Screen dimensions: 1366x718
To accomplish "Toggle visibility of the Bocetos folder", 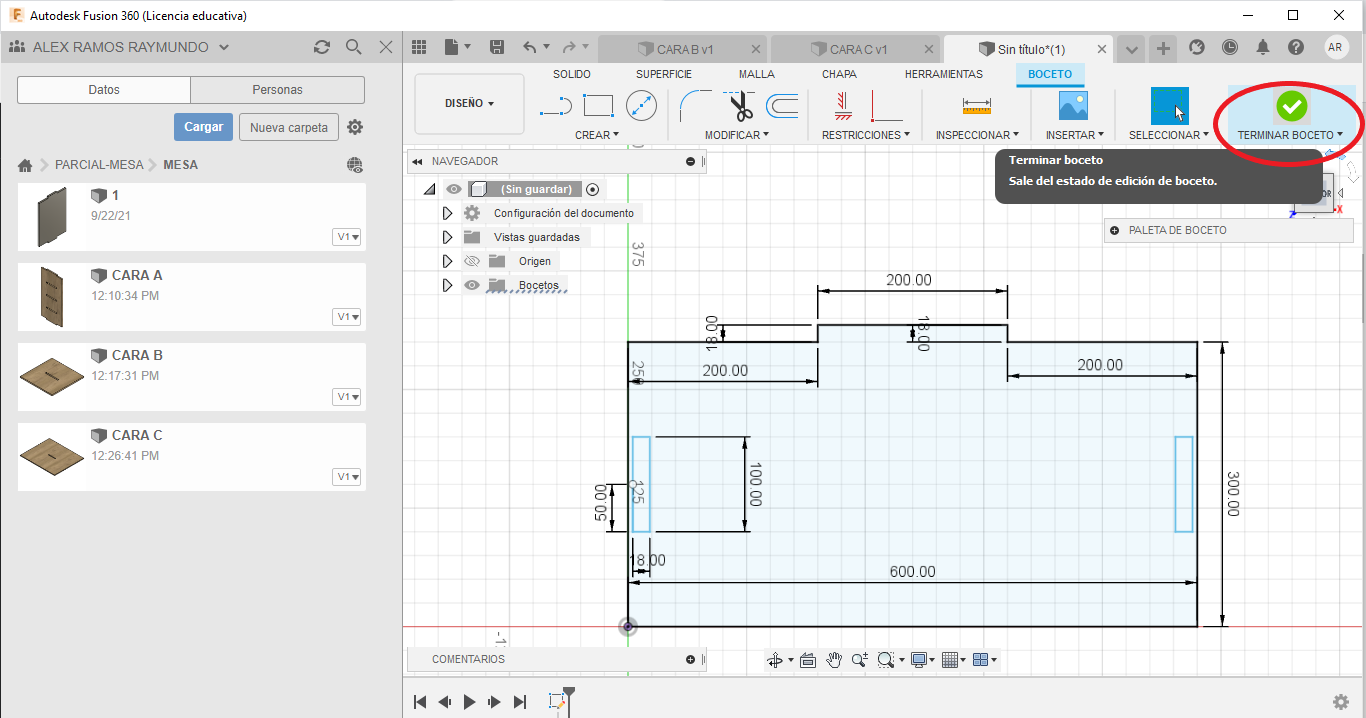I will [x=473, y=285].
